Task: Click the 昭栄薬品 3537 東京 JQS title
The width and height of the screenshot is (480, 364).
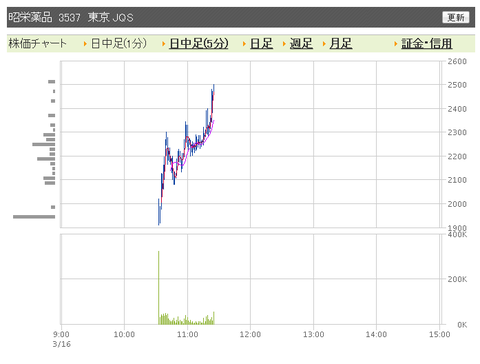Action: point(71,17)
